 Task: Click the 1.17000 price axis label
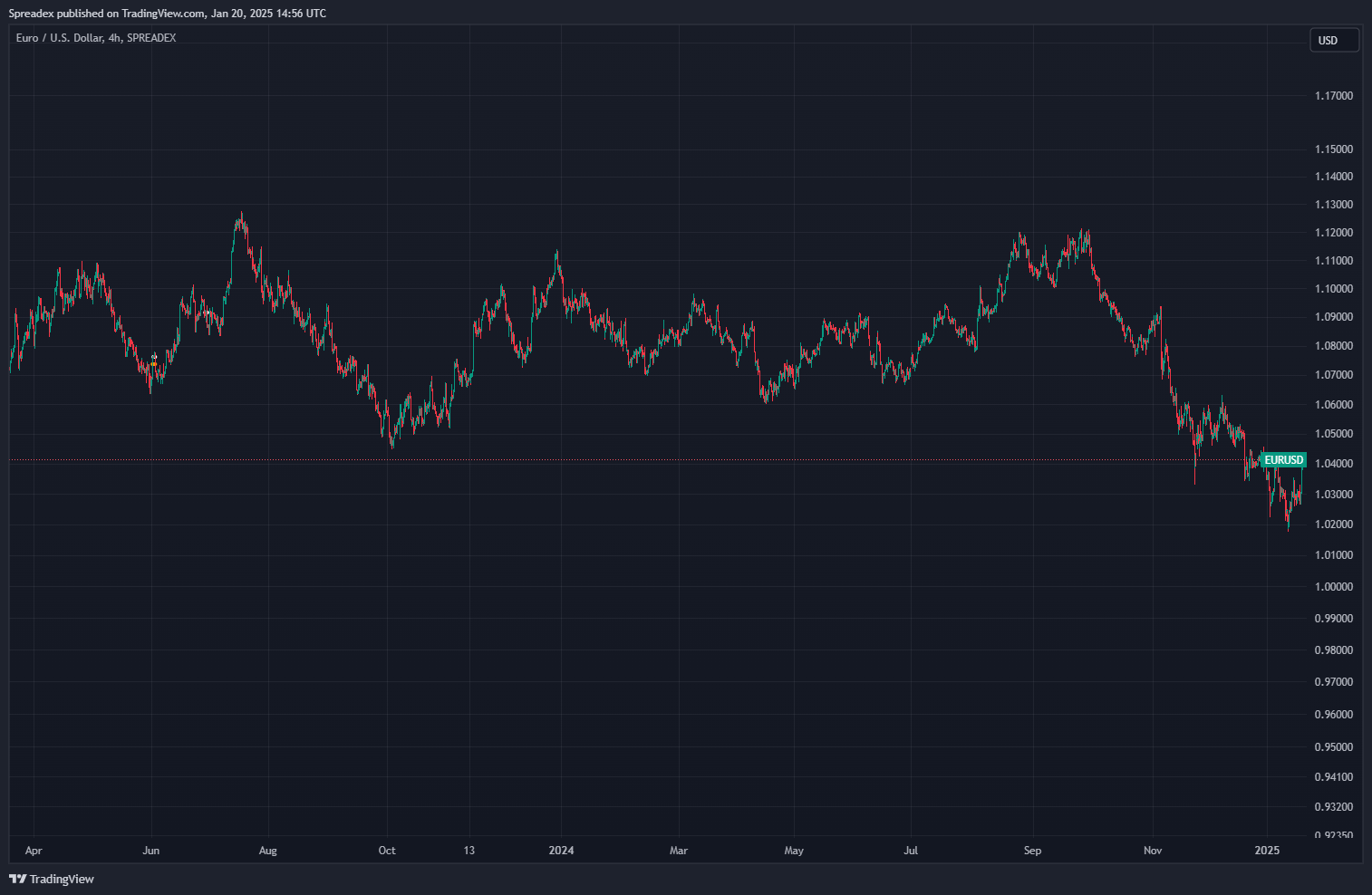tap(1334, 96)
